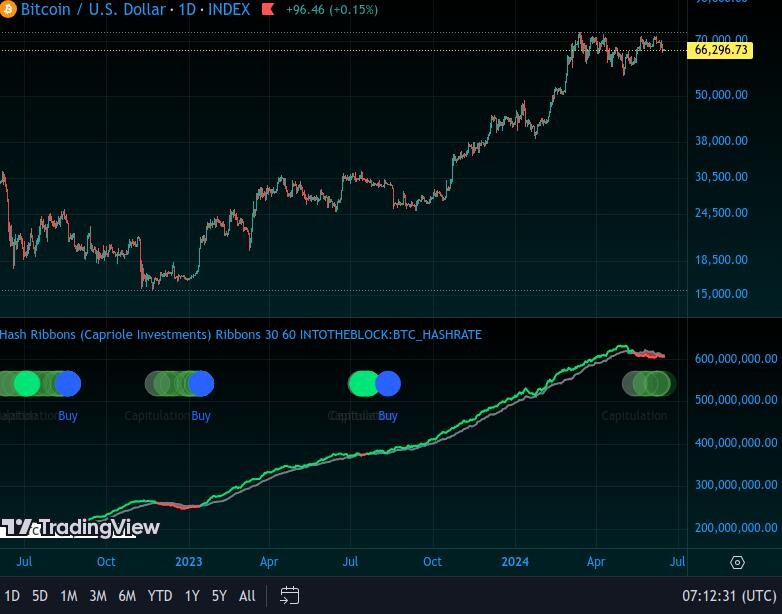This screenshot has height=614, width=782.
Task: Click the 600,000,000.00 hashrate axis label
Action: point(736,359)
